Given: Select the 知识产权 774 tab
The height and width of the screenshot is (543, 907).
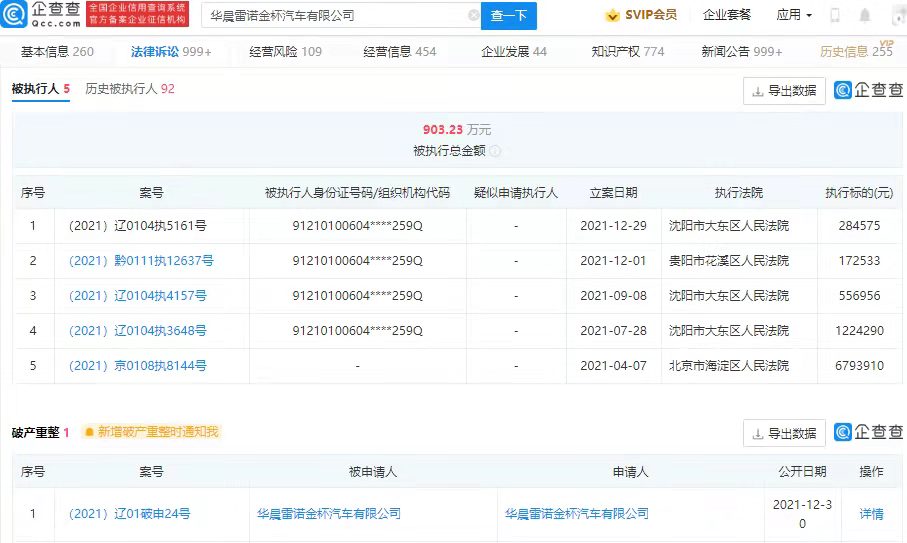Looking at the screenshot, I should tap(627, 52).
